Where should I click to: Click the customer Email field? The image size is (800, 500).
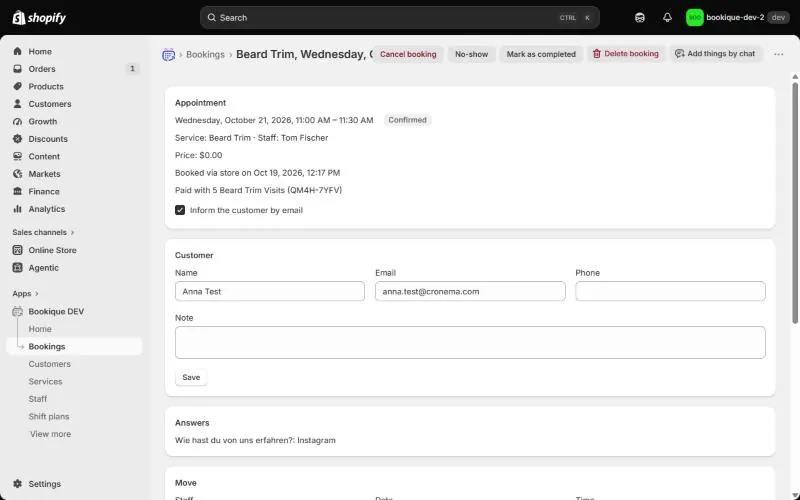470,291
